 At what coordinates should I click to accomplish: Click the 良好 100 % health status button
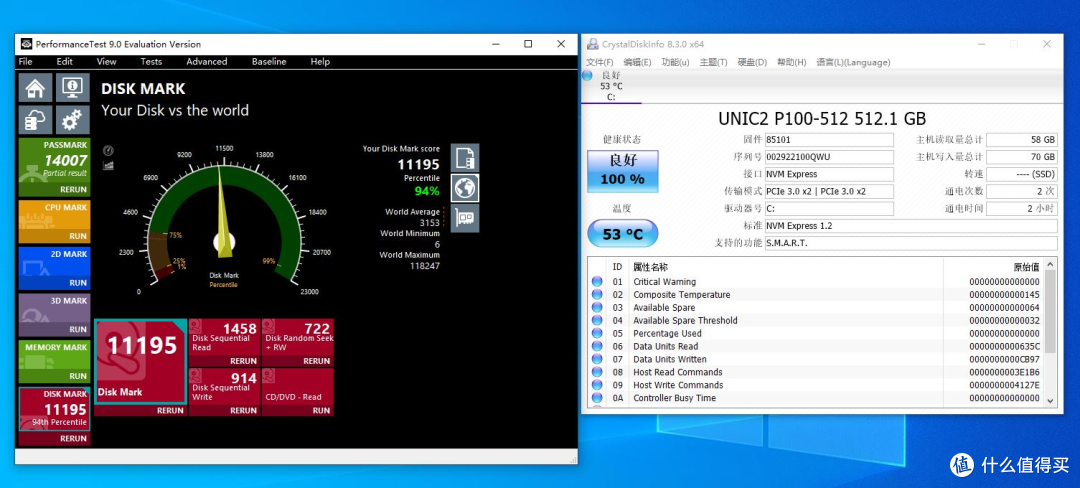tap(623, 171)
